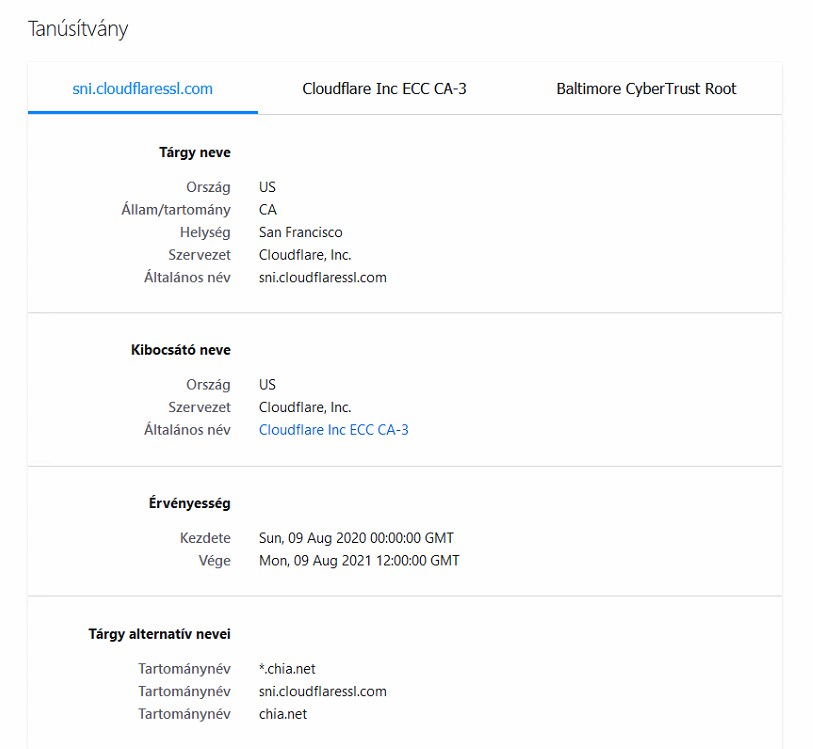Click the Érvényesség section heading
Screen dimensions: 813x749
[x=189, y=503]
